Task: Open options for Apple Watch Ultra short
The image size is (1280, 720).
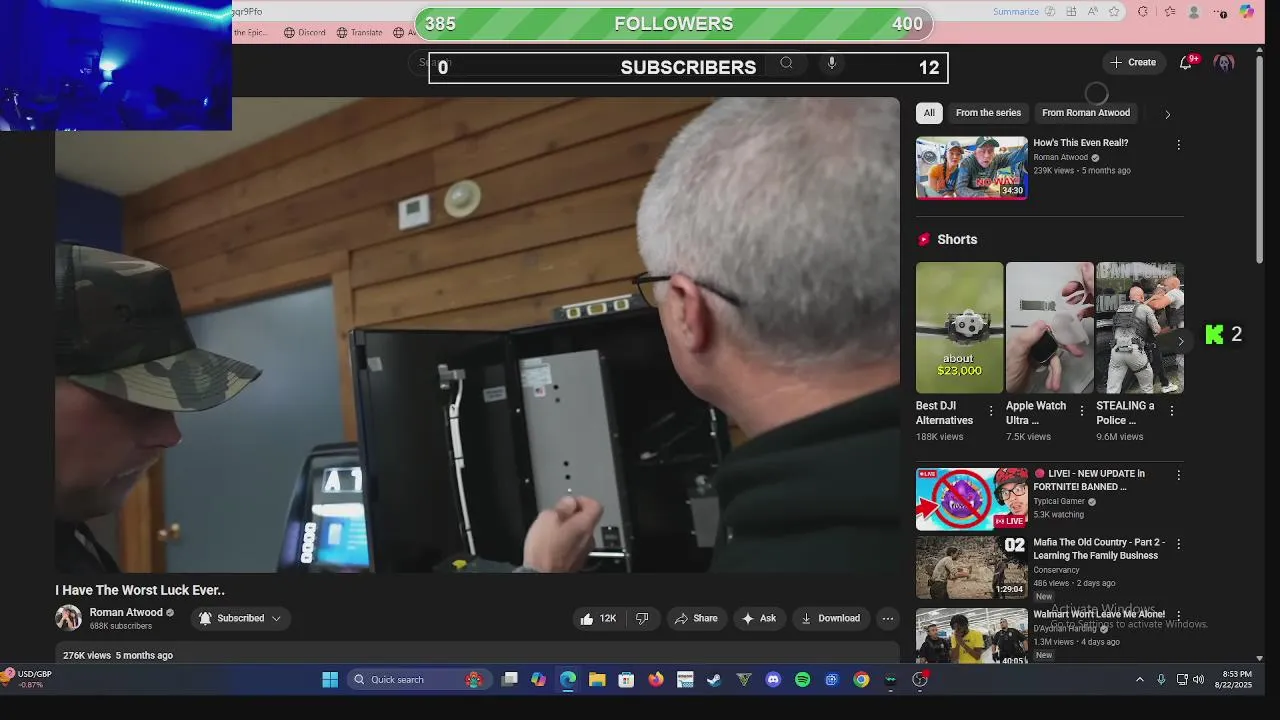Action: pyautogui.click(x=1081, y=411)
